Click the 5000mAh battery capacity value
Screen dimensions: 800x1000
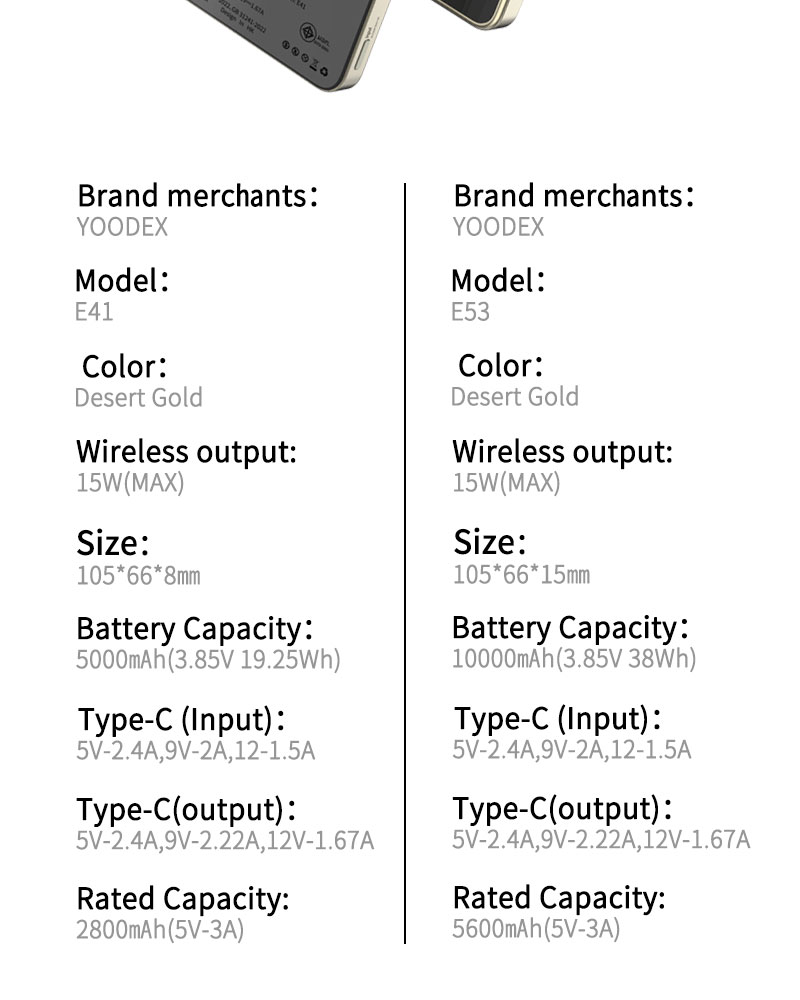pos(208,660)
